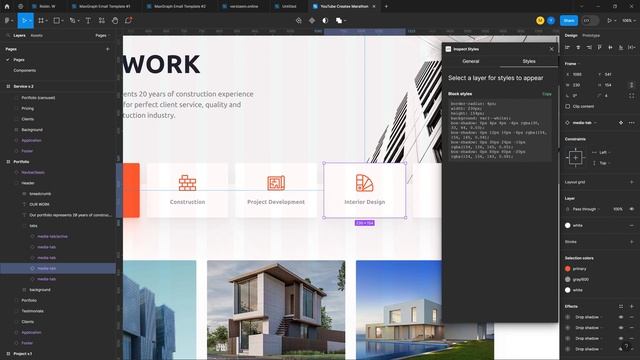
Task: Open the tidy up distribute dropdown
Action: 632,47
